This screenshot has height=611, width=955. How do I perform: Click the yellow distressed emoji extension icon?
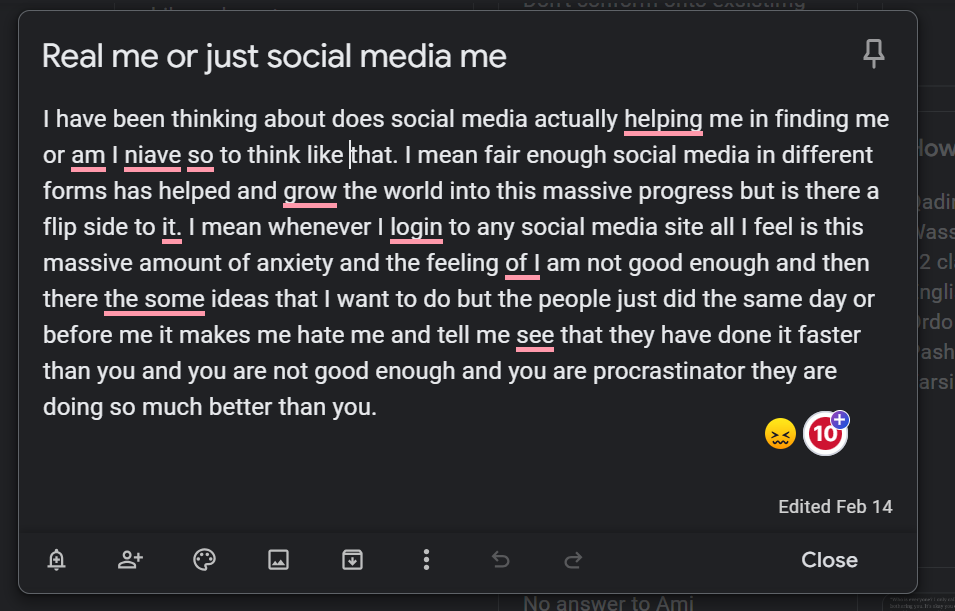(780, 434)
